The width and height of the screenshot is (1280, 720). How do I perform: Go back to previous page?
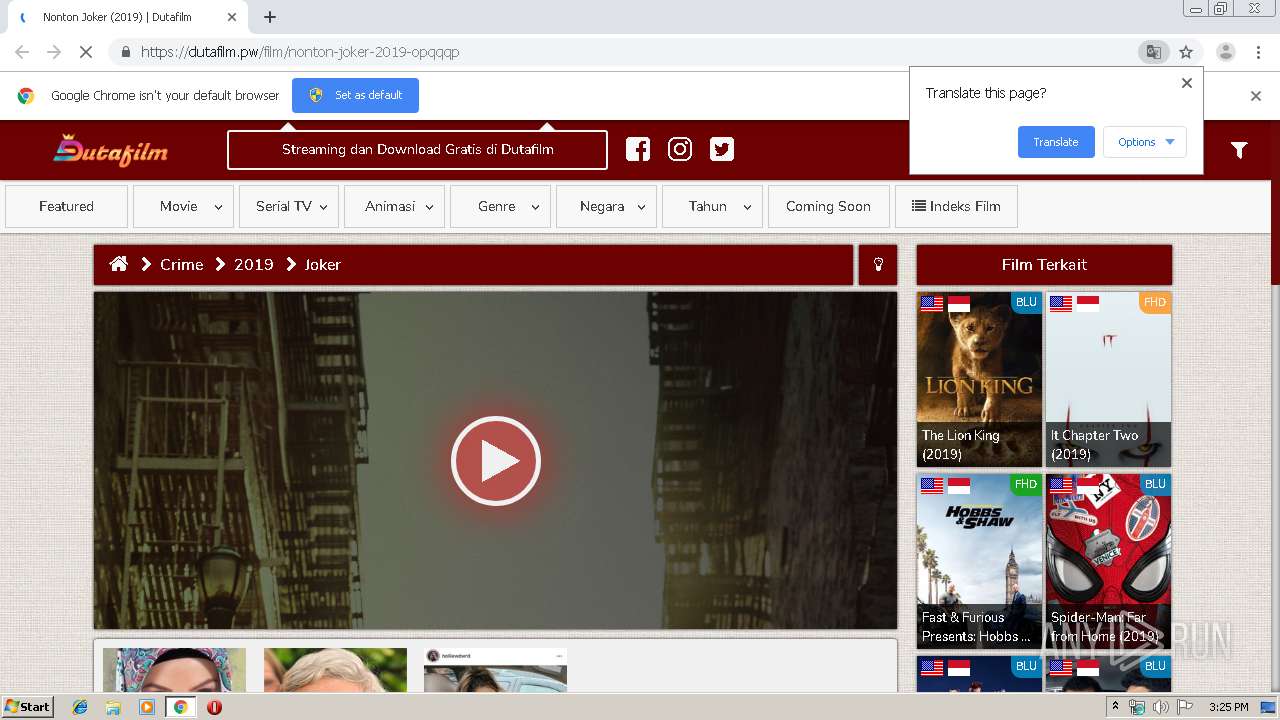pyautogui.click(x=22, y=52)
